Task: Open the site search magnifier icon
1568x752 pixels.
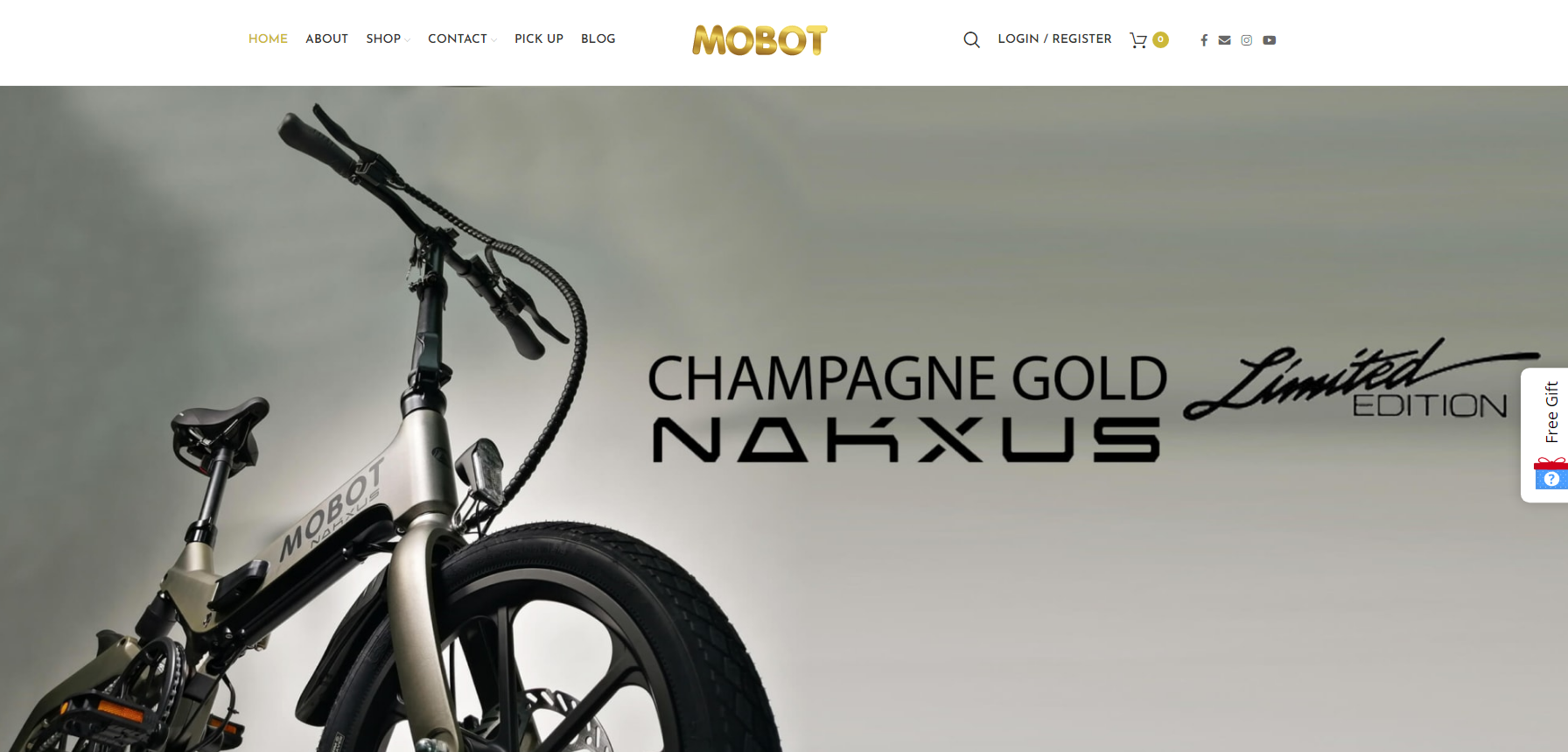Action: pos(971,39)
